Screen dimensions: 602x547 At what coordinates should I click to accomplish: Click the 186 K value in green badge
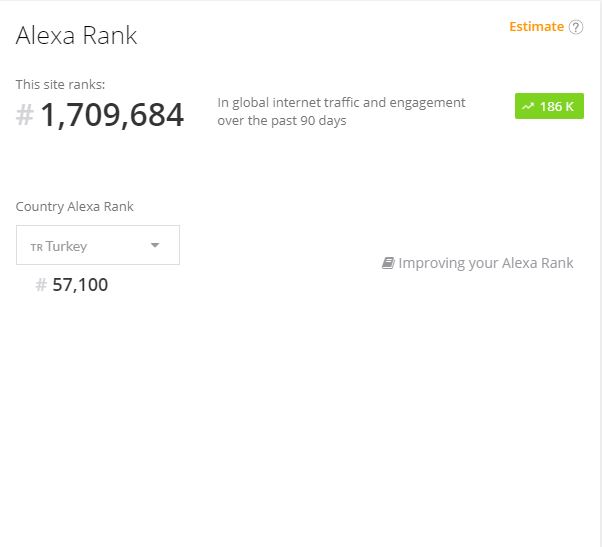[x=557, y=107]
